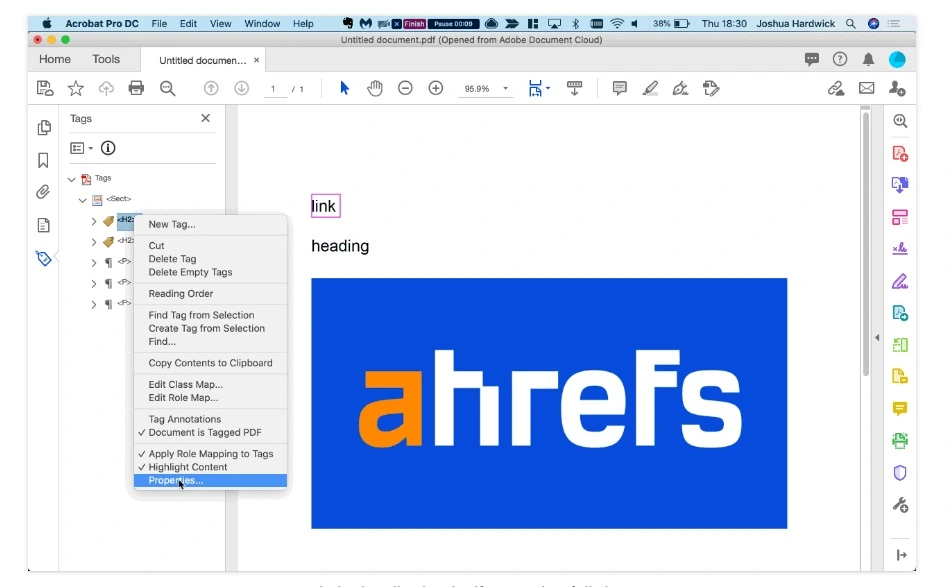Expand the last P tag
This screenshot has height=587, width=949.
point(94,304)
